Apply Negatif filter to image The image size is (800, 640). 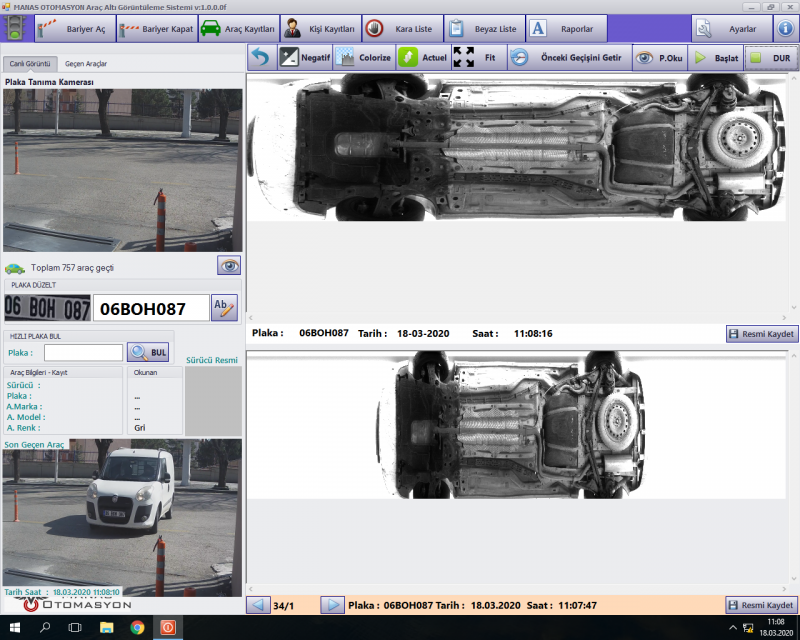(305, 57)
